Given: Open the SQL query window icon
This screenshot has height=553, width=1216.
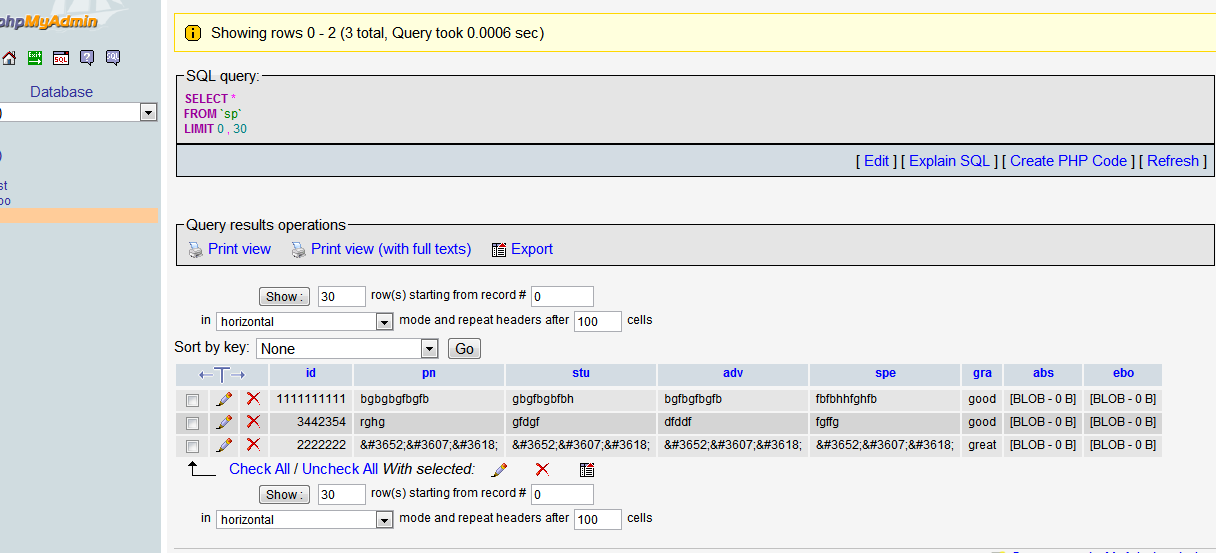Looking at the screenshot, I should point(61,58).
